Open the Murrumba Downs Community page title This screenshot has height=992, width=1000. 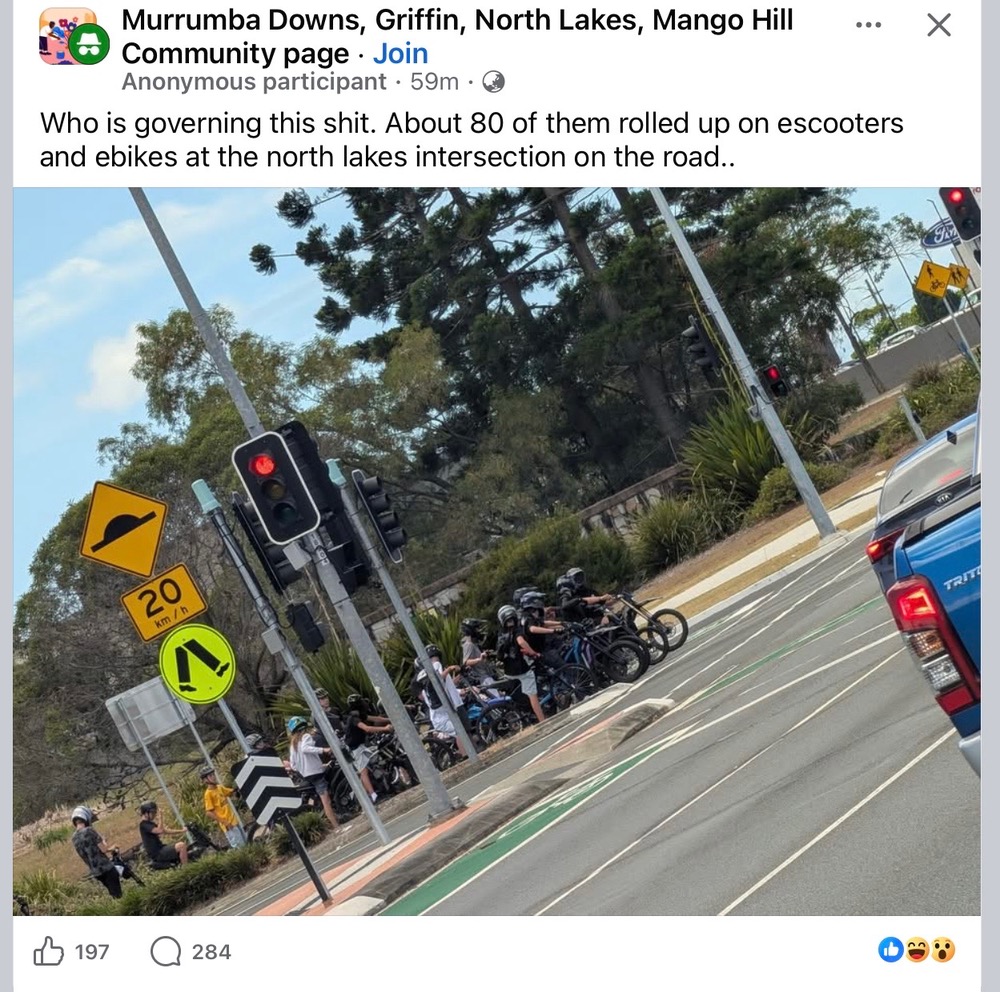point(457,37)
